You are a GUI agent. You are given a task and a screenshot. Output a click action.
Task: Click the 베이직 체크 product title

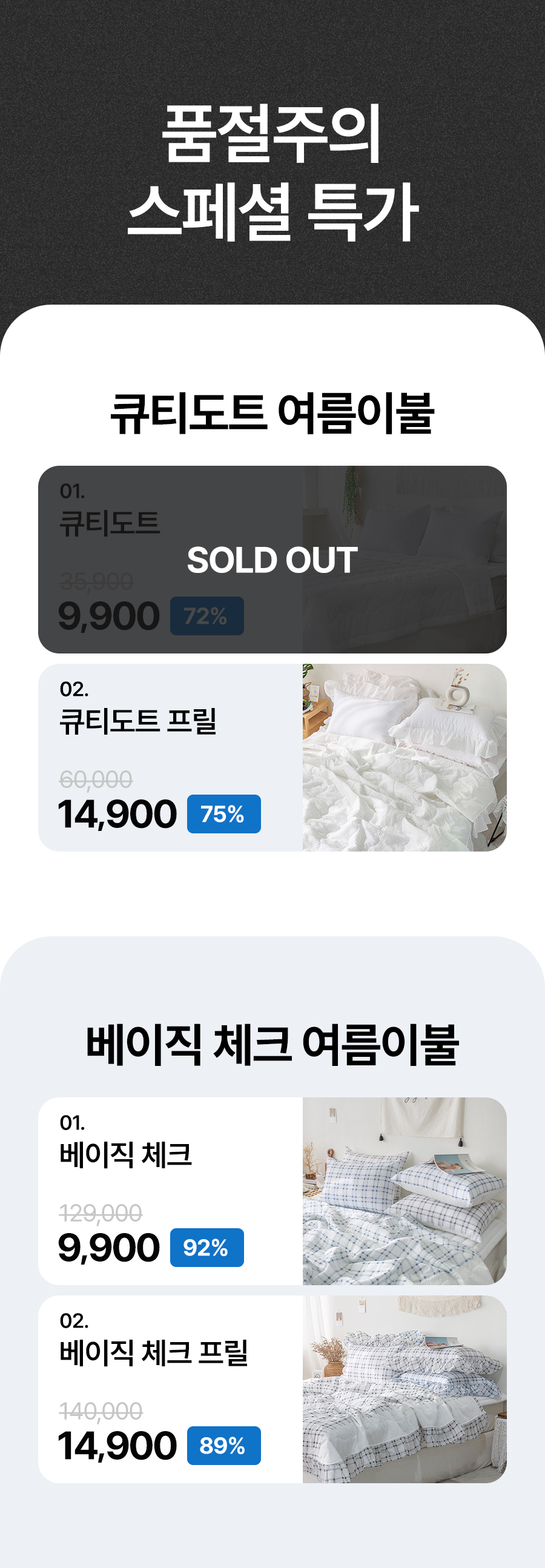(x=125, y=1155)
